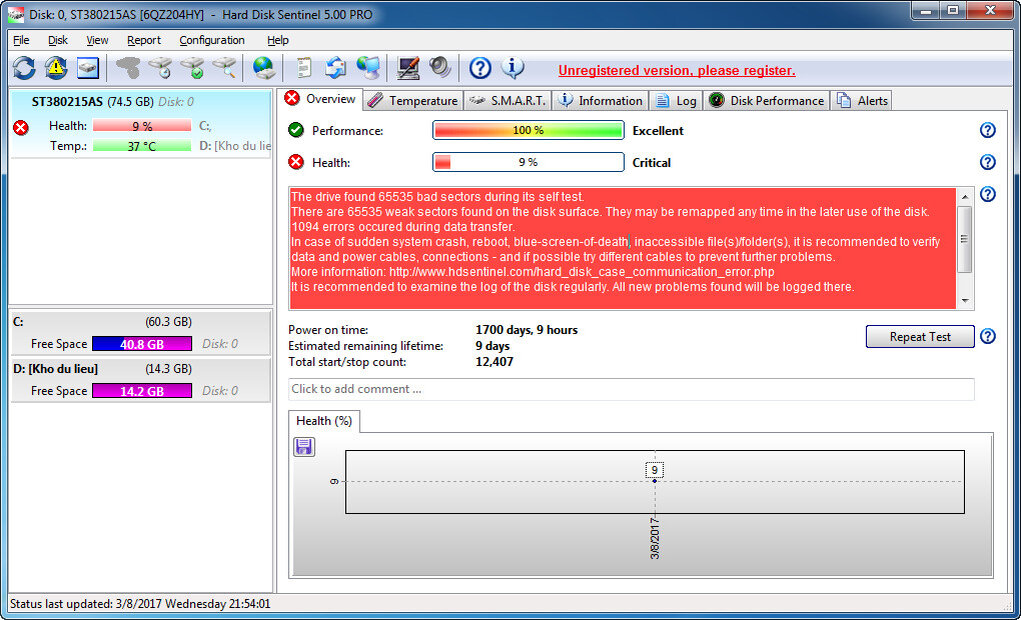Click the '12,407' start/stop count value
The image size is (1021, 620).
click(x=494, y=361)
